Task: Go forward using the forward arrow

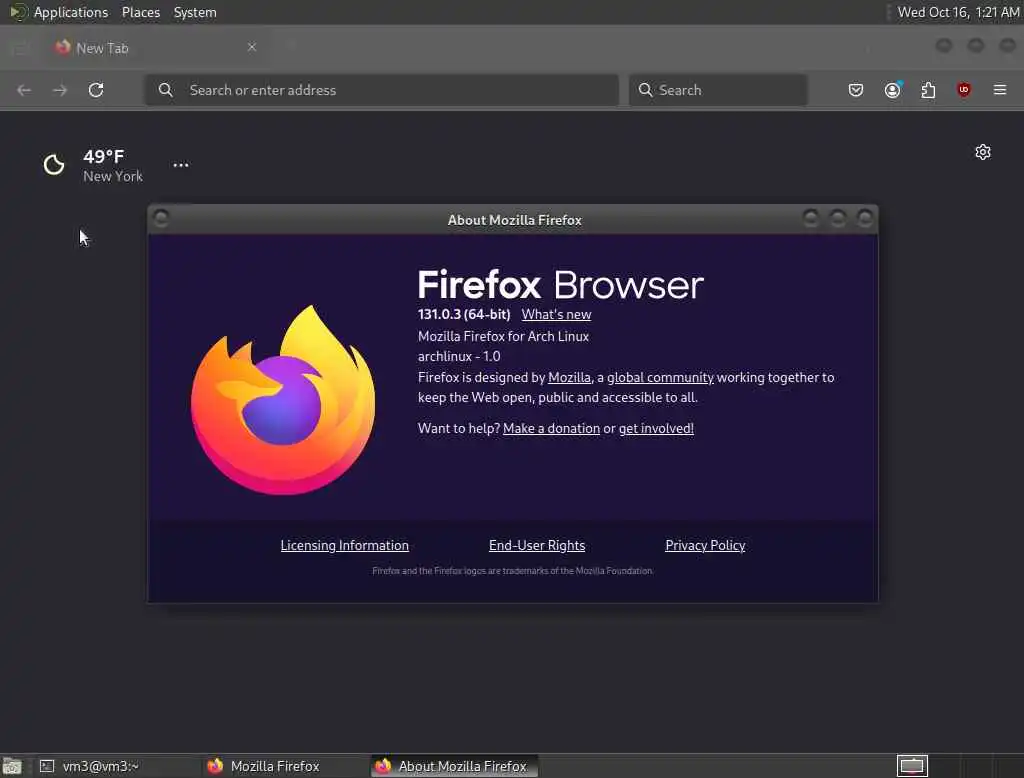Action: click(59, 90)
